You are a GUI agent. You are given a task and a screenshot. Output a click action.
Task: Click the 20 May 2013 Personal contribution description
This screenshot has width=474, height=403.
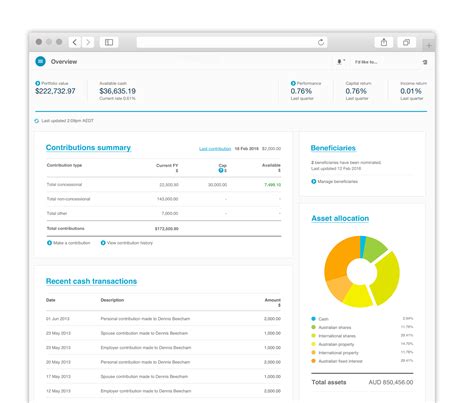[145, 362]
